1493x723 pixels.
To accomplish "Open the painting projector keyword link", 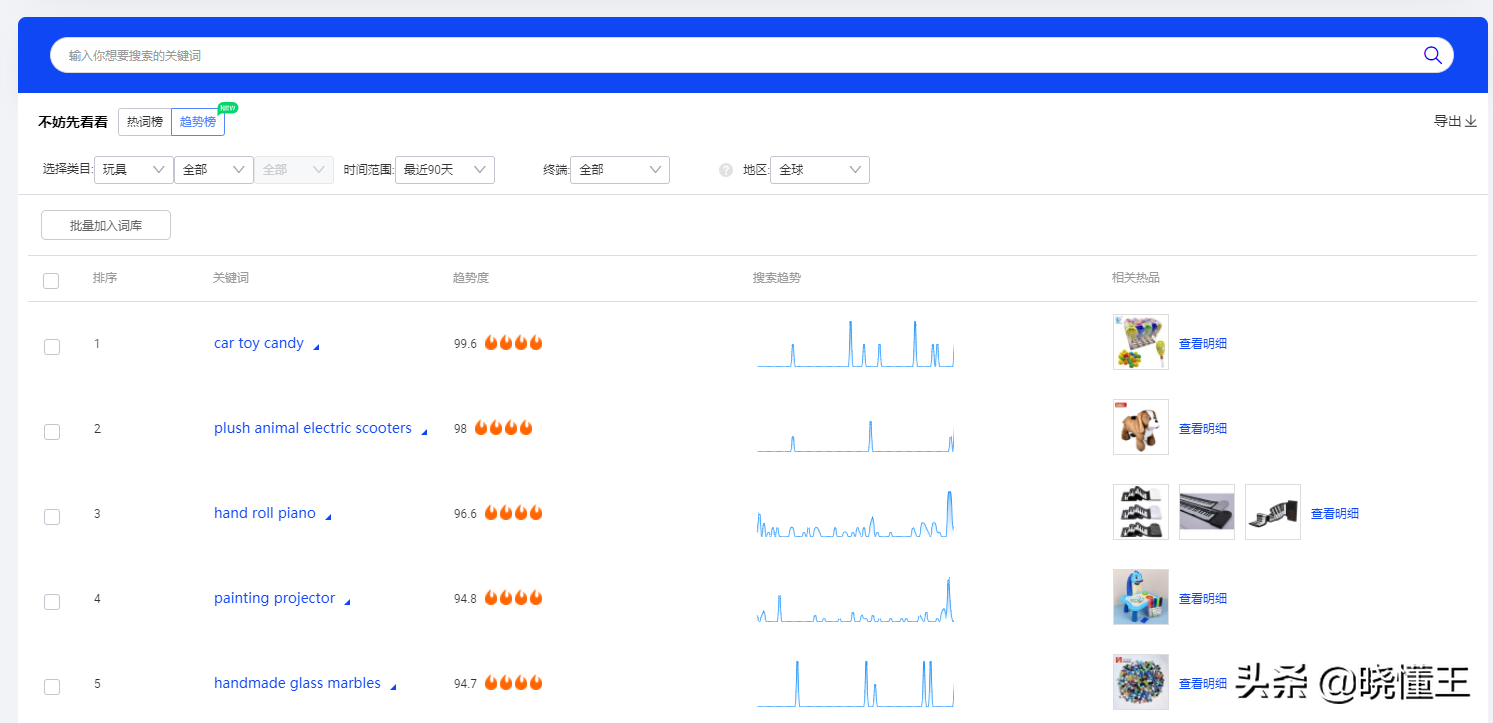I will coord(275,598).
